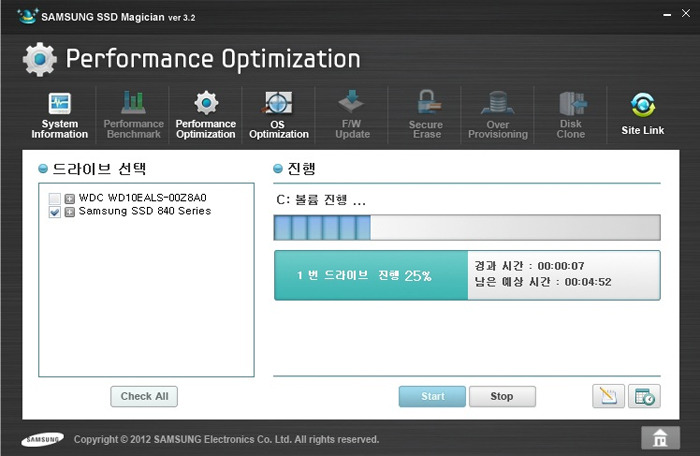The height and width of the screenshot is (456, 700).
Task: Click the Samsung logo in footer
Action: tap(42, 439)
